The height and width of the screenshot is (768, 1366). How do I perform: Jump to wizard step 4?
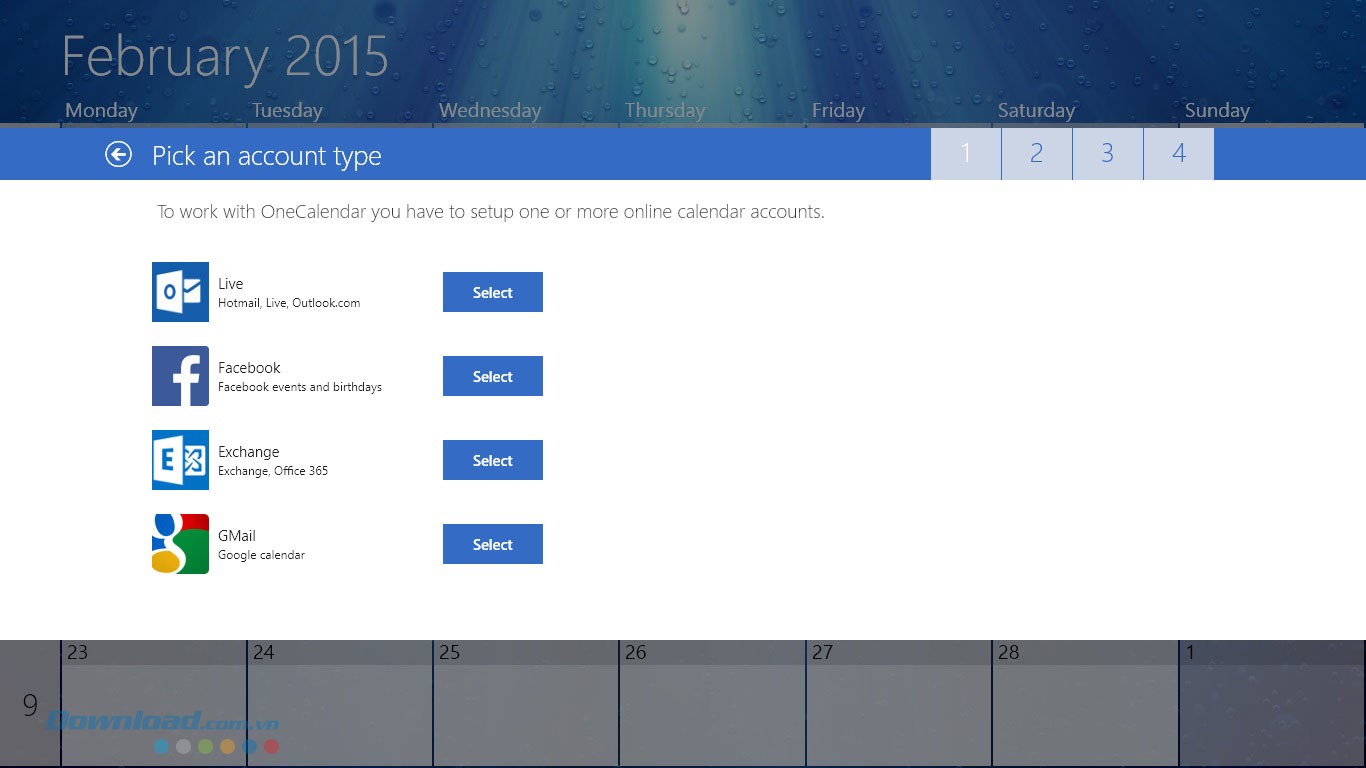(x=1179, y=154)
